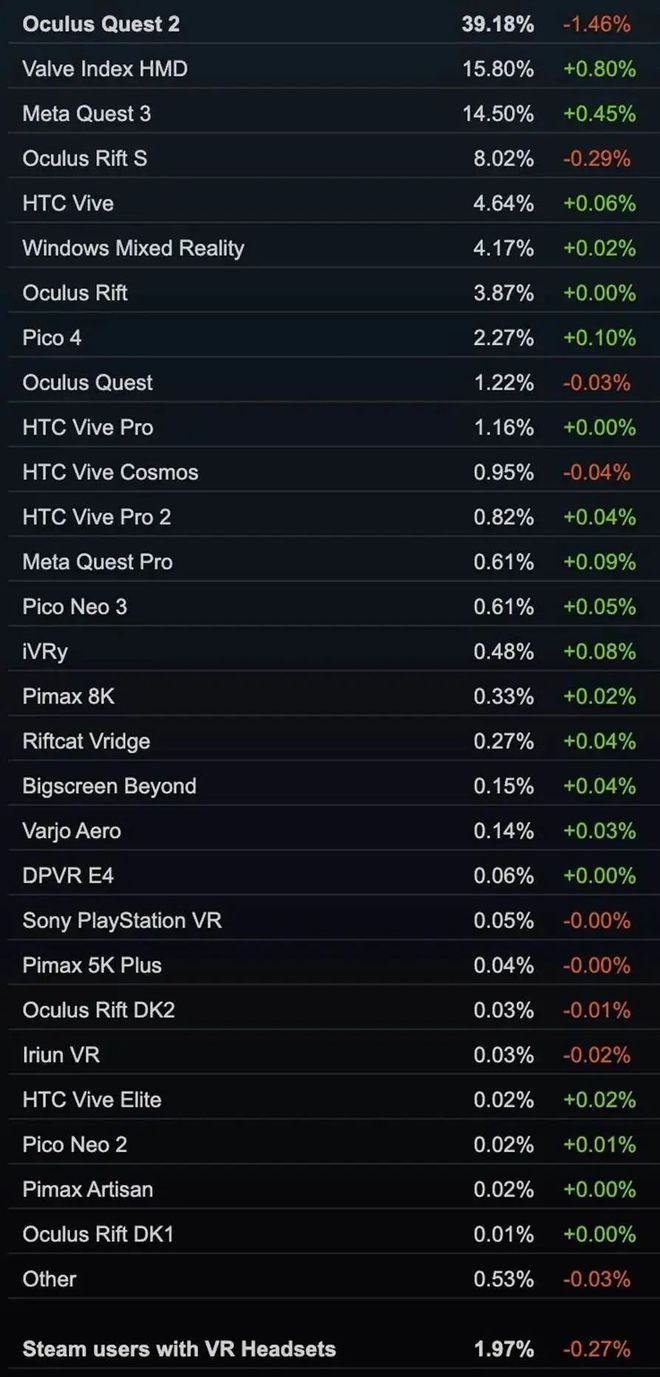Image resolution: width=660 pixels, height=1377 pixels.
Task: Select the Meta Quest 3 headset row
Action: (330, 113)
